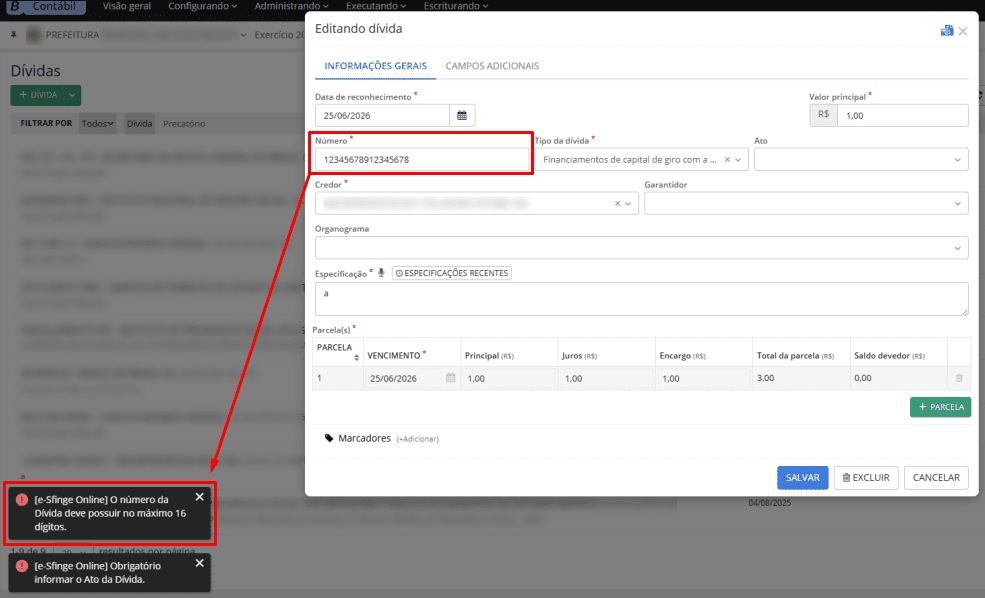Image resolution: width=985 pixels, height=598 pixels.
Task: Switch to the CAMPOS ADICIONAIS tab
Action: (x=492, y=66)
